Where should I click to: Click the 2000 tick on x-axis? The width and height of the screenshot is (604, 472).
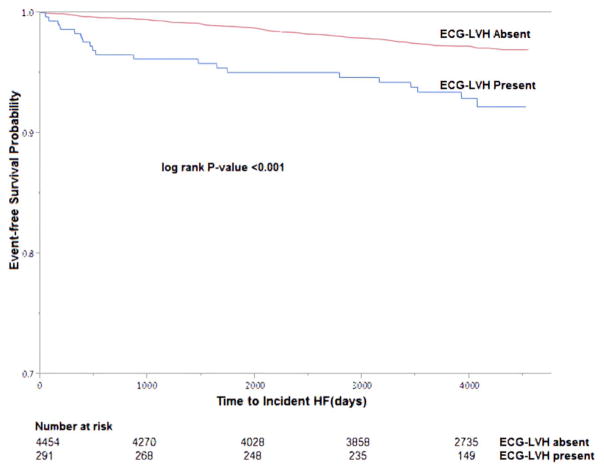tap(254, 384)
